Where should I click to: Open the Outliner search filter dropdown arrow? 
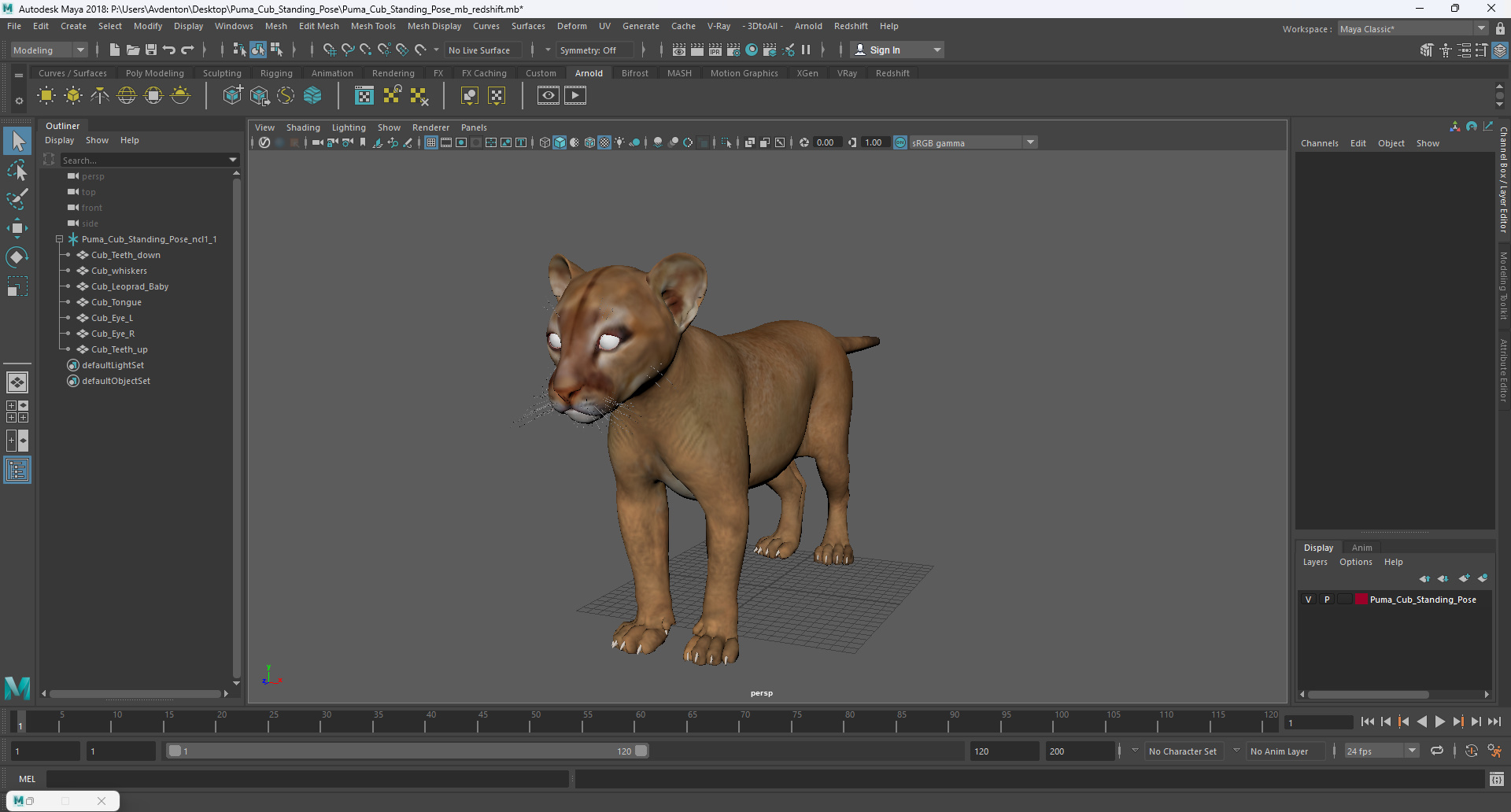(x=233, y=160)
